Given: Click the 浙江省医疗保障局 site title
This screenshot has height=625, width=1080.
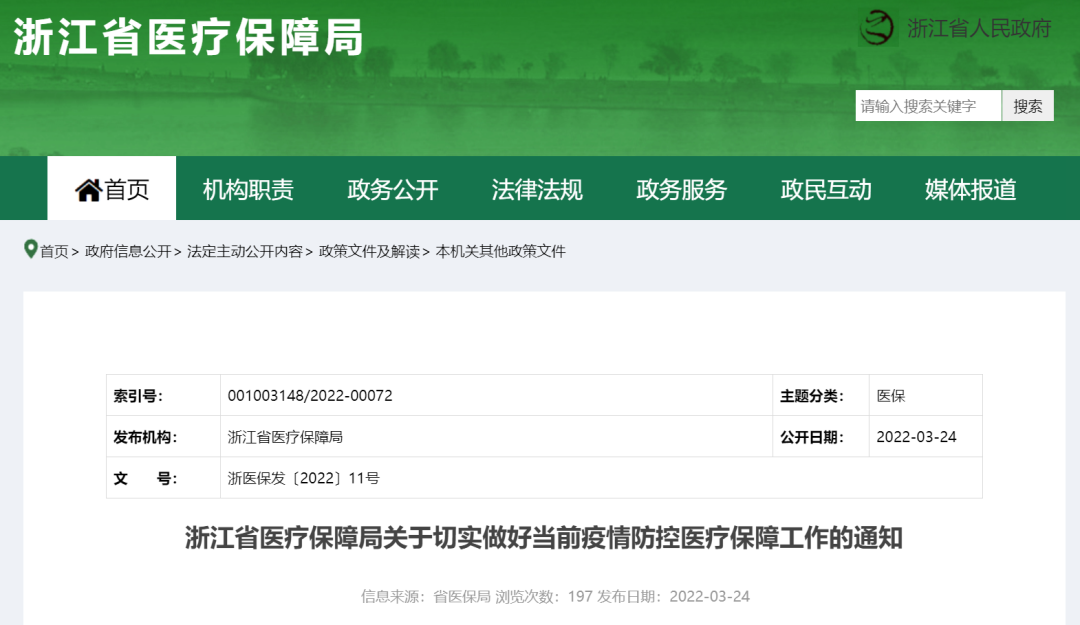Looking at the screenshot, I should point(188,37).
